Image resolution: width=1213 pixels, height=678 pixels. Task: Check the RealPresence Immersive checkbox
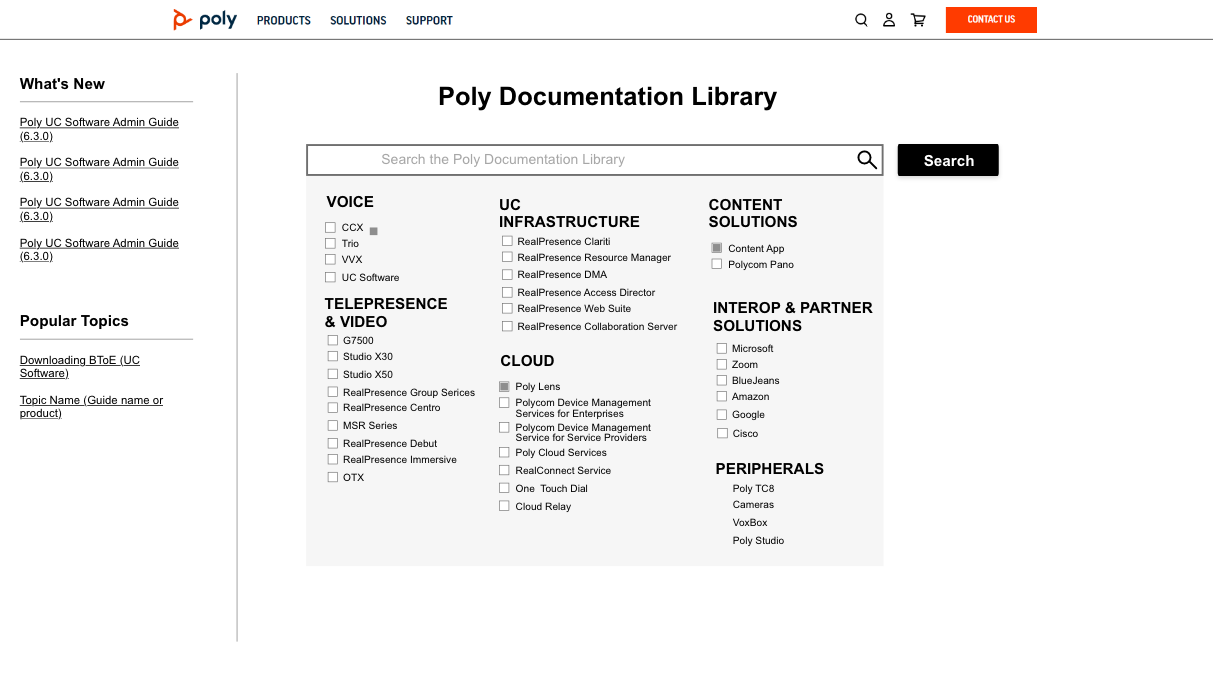point(333,459)
